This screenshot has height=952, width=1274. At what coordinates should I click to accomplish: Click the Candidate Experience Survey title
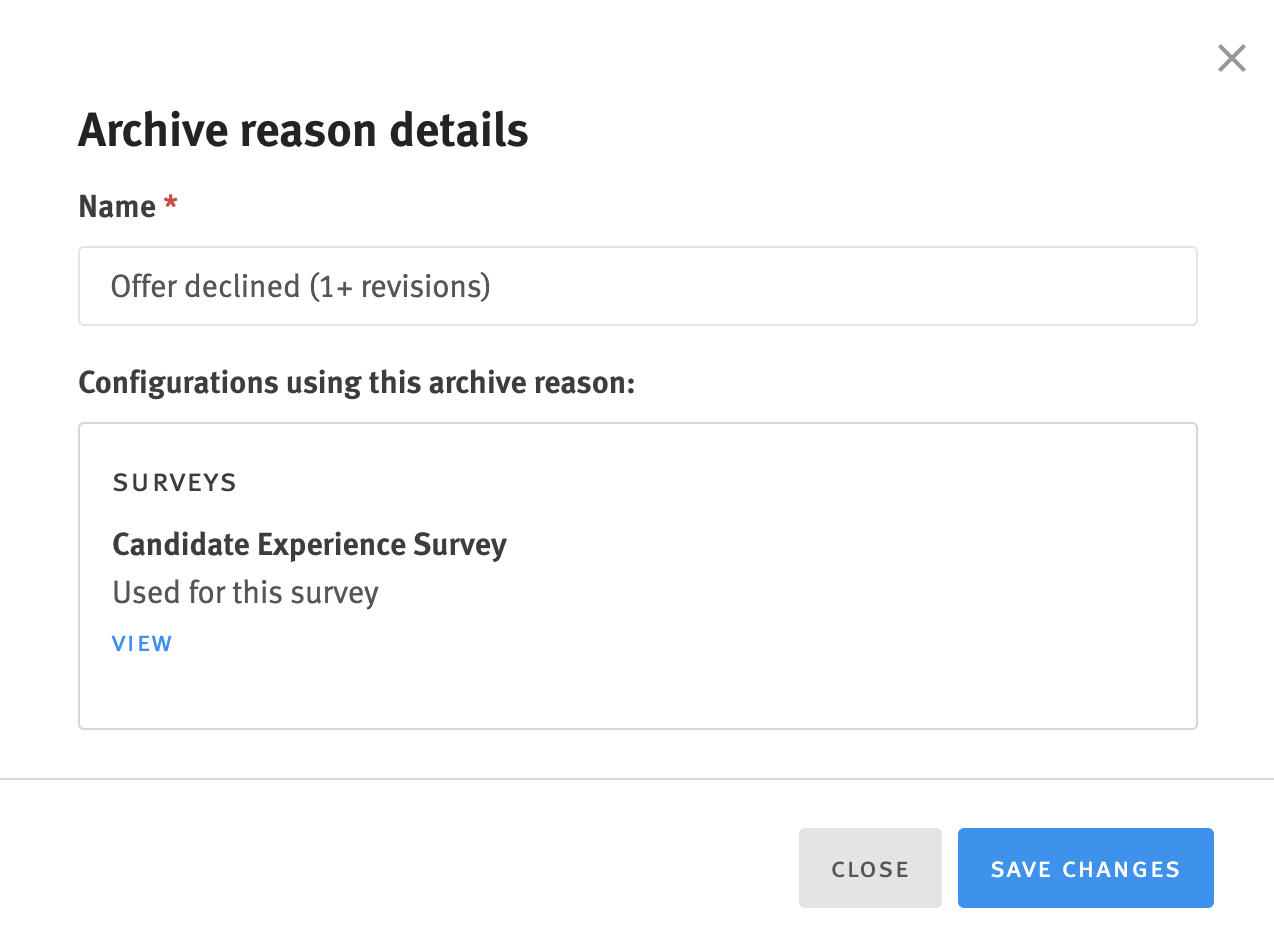tap(309, 544)
